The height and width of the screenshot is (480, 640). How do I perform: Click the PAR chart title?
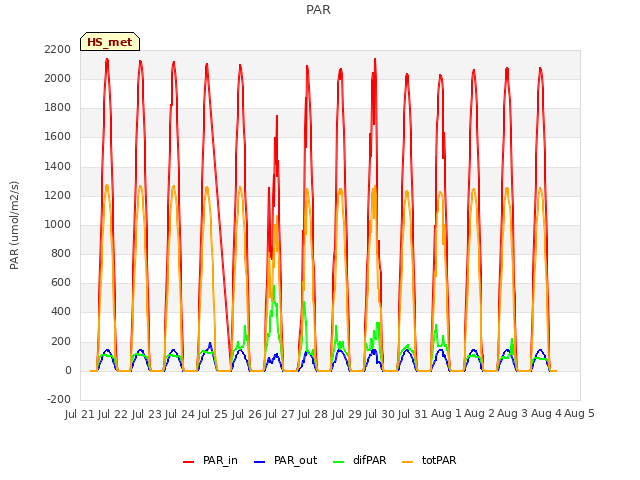tap(318, 10)
